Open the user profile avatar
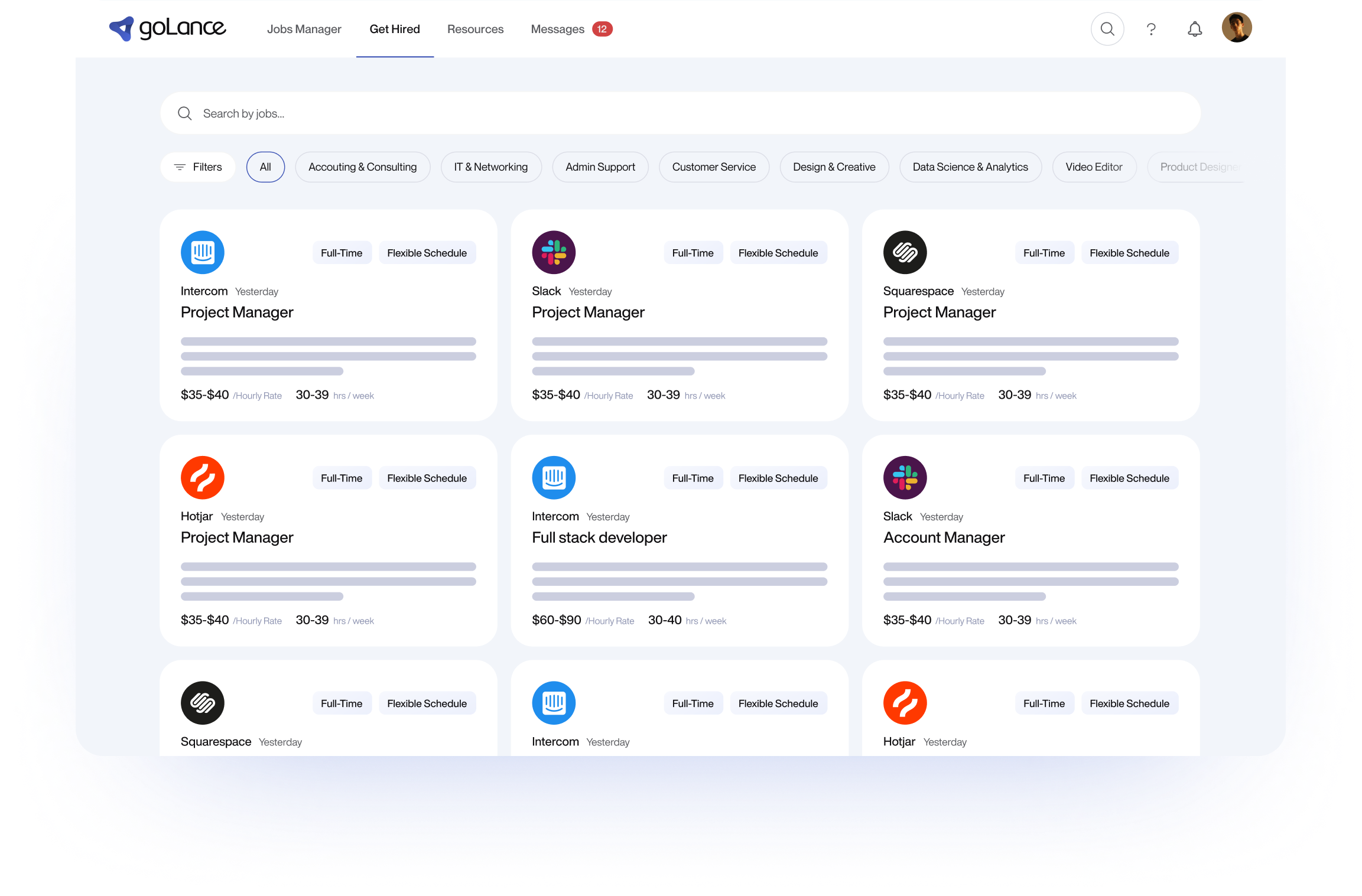The image size is (1362, 896). point(1236,28)
